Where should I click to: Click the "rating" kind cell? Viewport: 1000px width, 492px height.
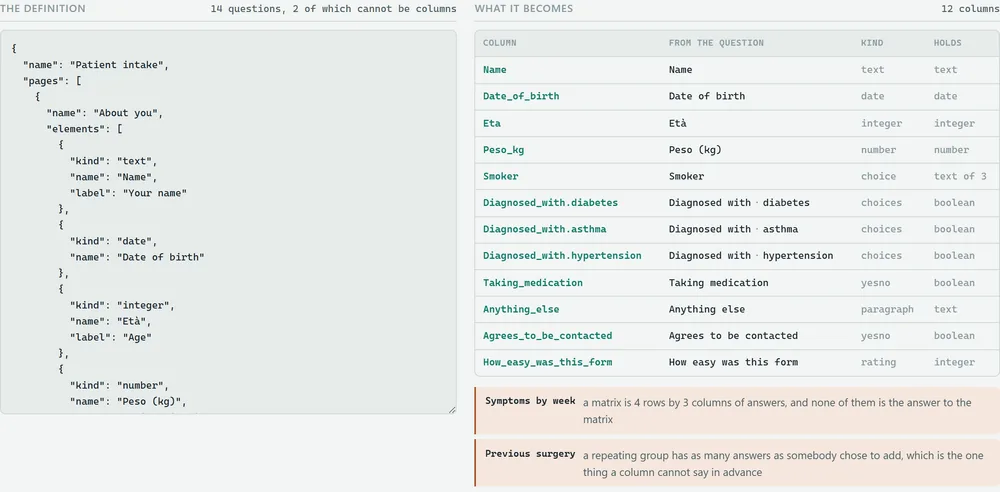[878, 362]
